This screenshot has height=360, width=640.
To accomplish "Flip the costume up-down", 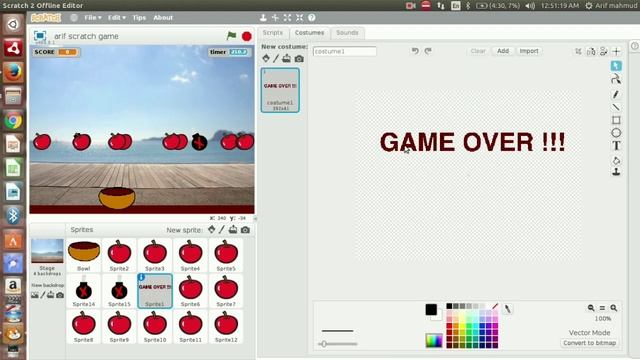I will pos(603,51).
